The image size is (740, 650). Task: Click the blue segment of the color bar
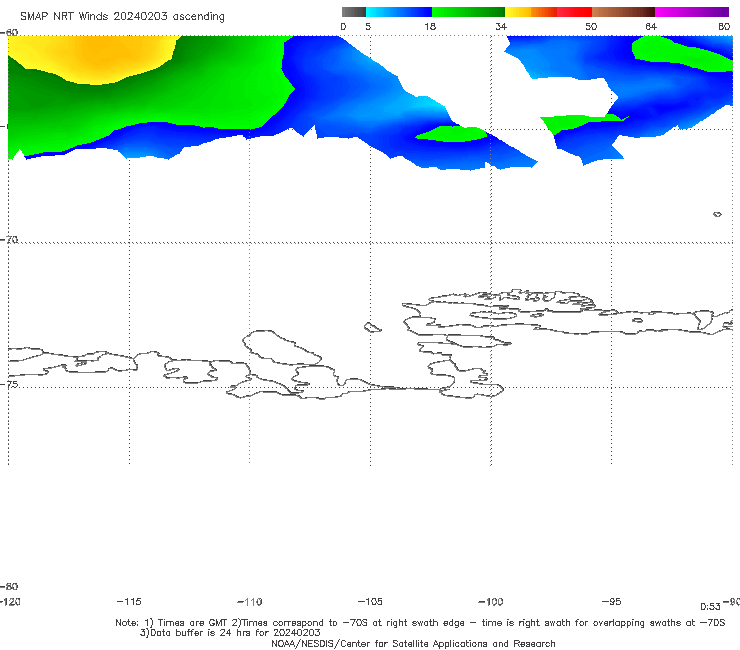[x=399, y=12]
